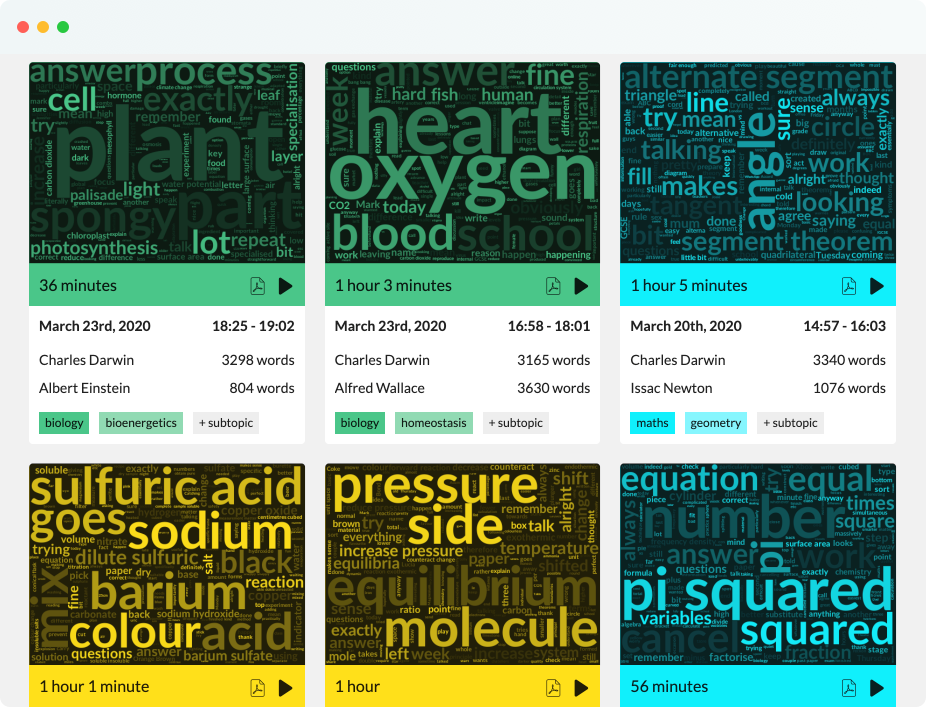
Task: Click the bioenergetics tag
Action: click(x=141, y=423)
